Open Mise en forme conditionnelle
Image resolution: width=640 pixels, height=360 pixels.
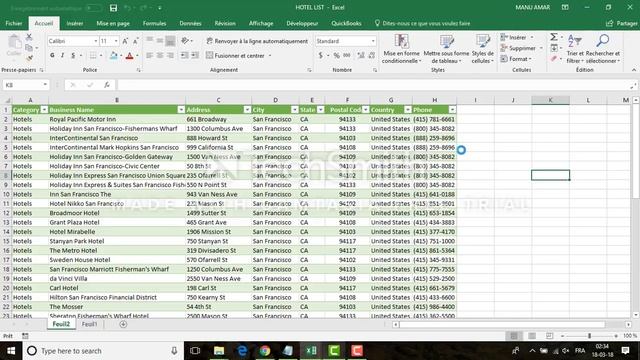pyautogui.click(x=402, y=49)
